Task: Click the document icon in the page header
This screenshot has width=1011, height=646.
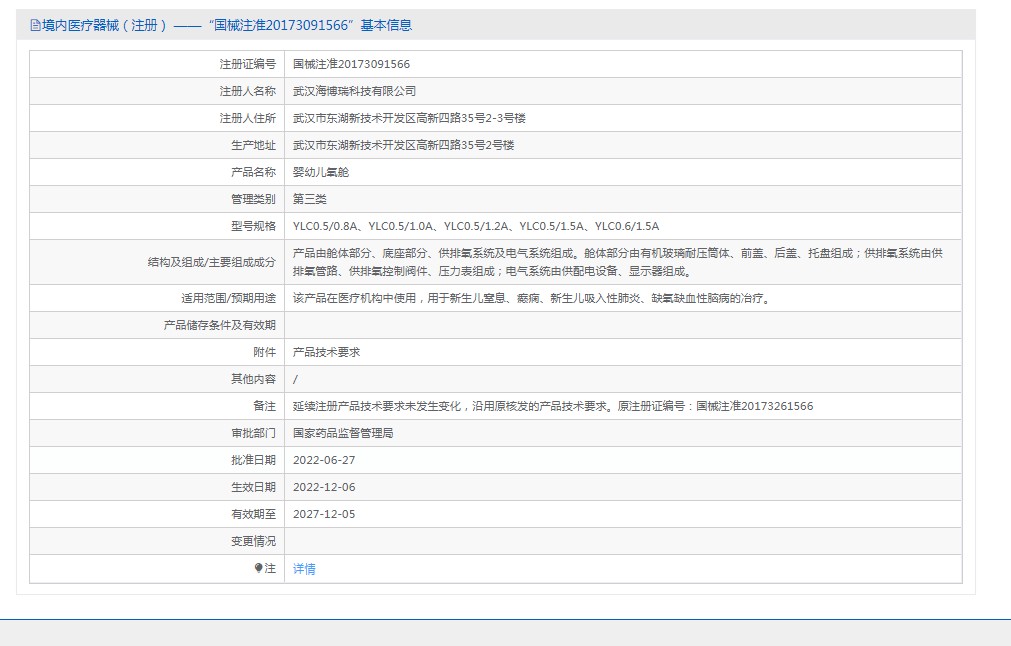Action: click(x=35, y=26)
